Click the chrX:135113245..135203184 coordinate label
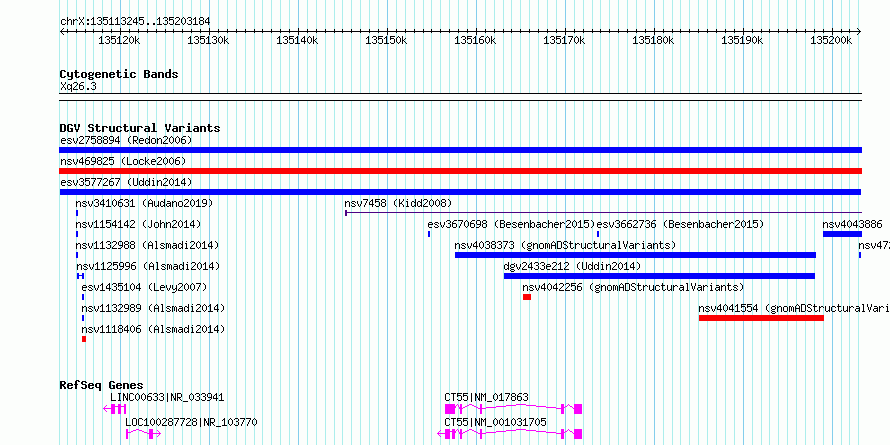 pyautogui.click(x=135, y=22)
